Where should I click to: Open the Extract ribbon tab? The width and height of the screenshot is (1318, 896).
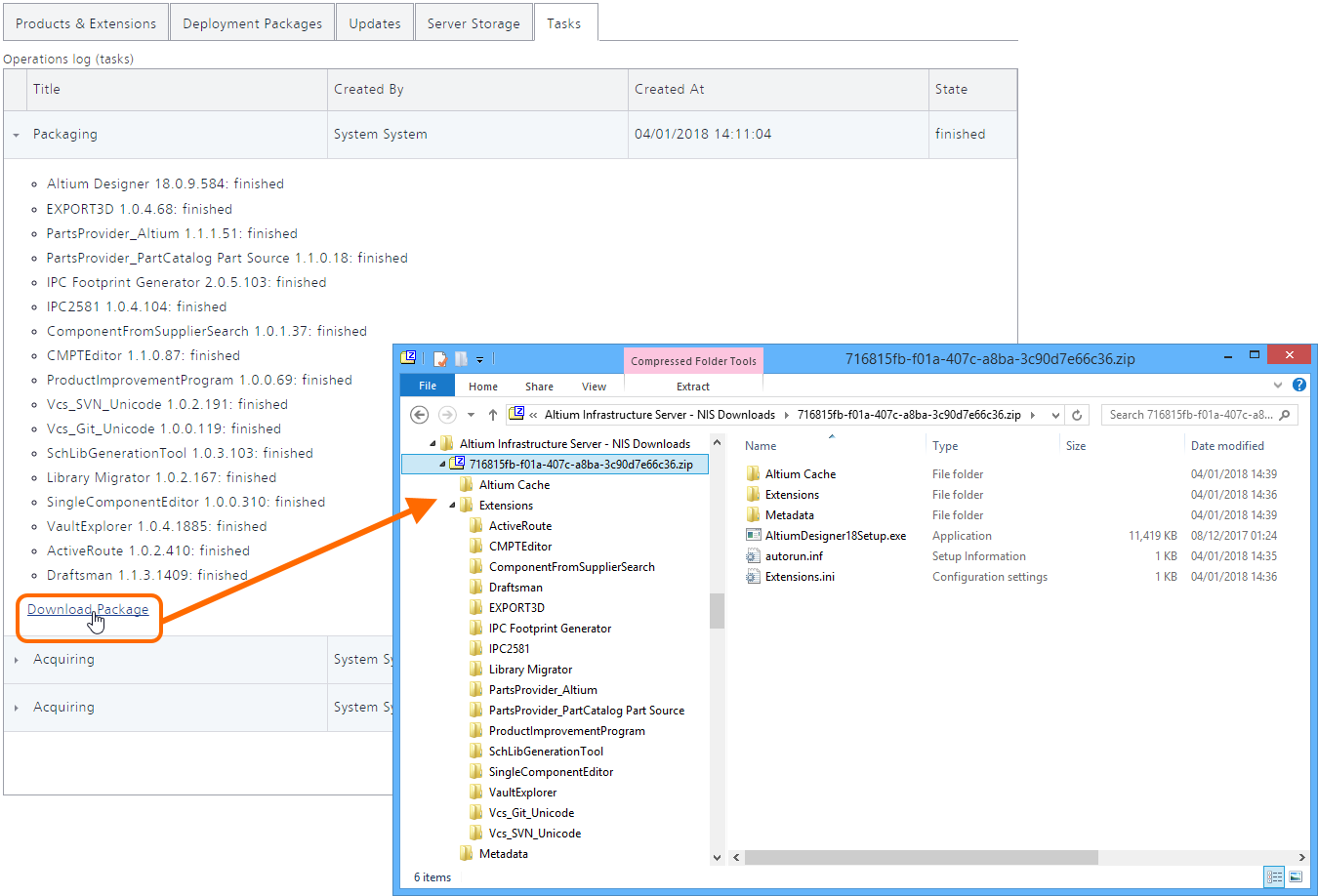692,387
